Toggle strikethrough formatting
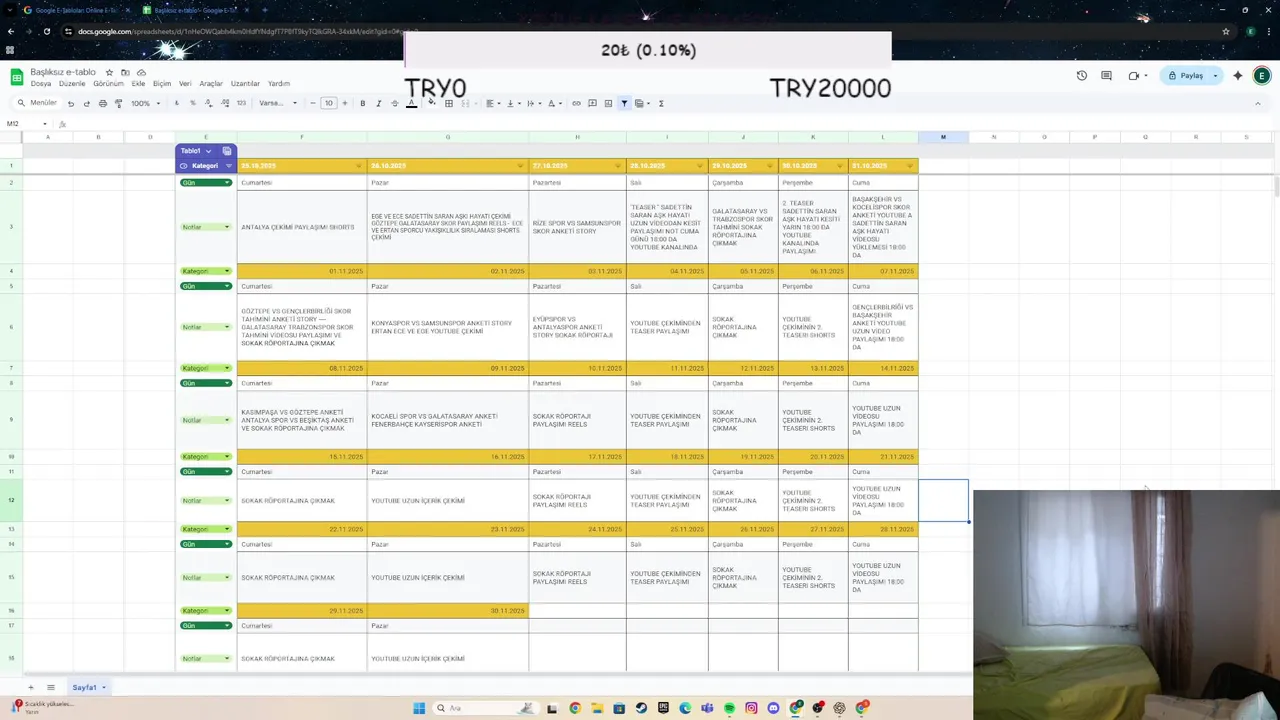 pos(394,103)
